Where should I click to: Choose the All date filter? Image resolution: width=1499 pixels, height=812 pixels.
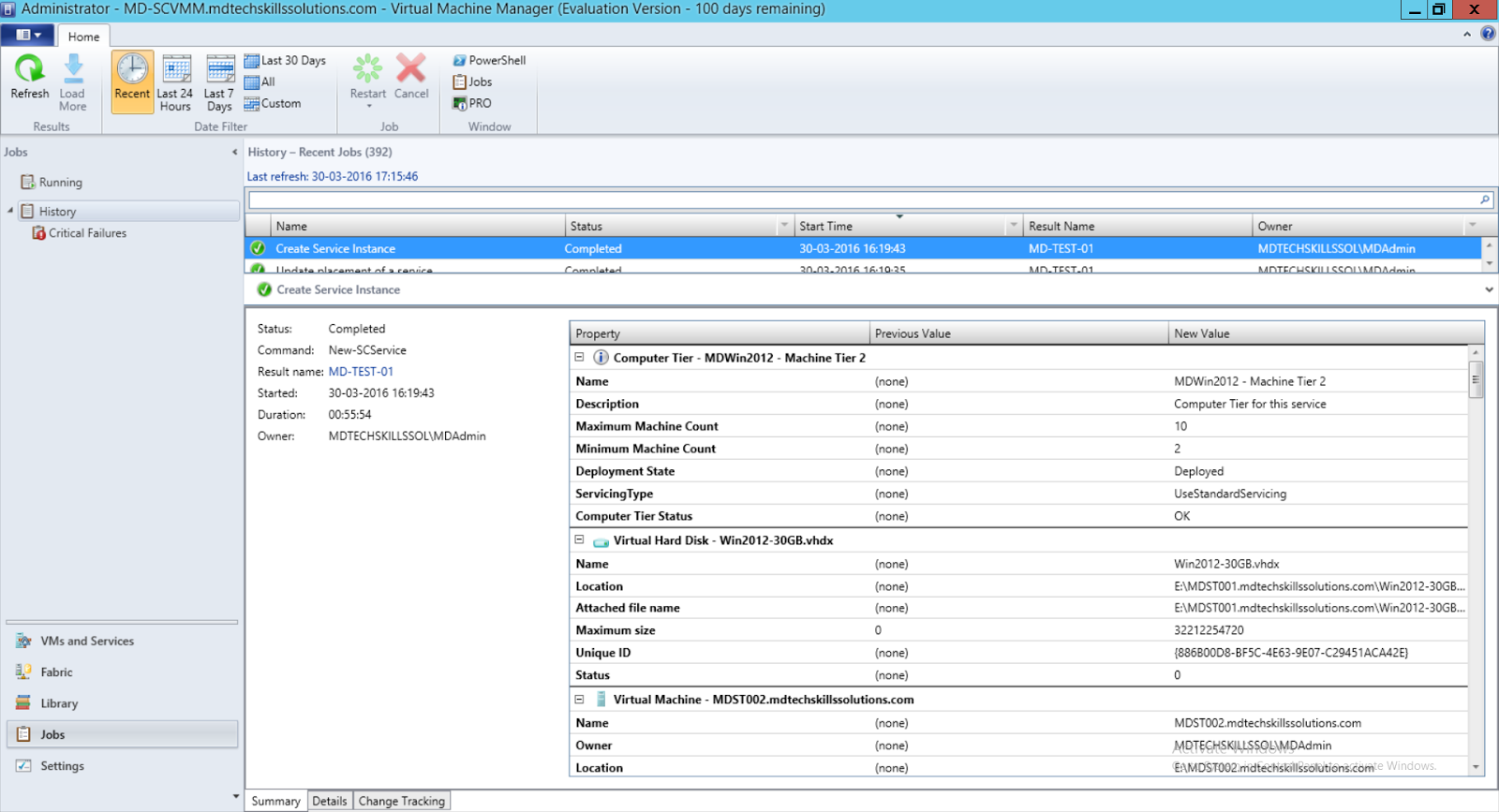[260, 82]
